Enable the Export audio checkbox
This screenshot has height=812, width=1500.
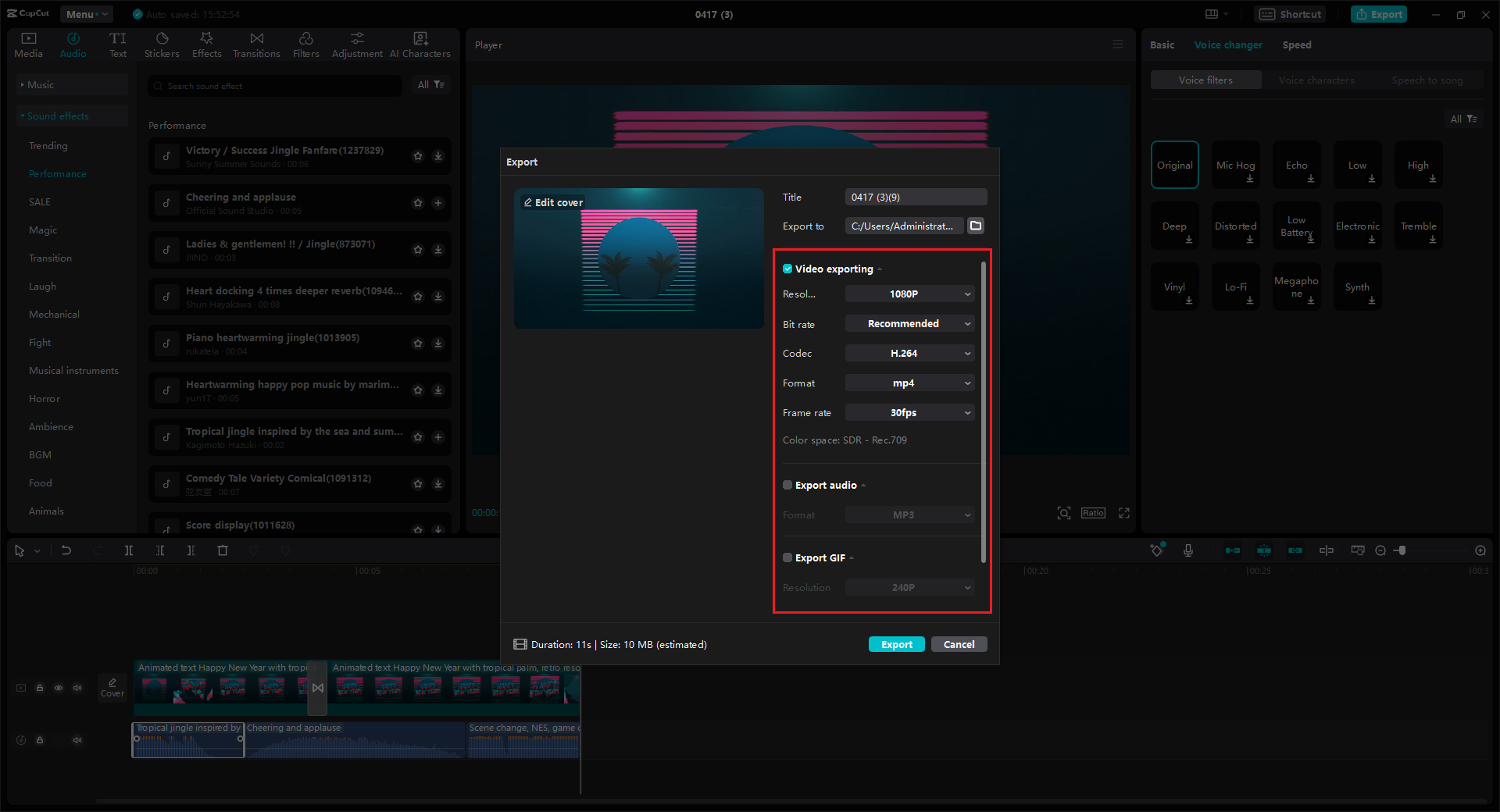787,485
